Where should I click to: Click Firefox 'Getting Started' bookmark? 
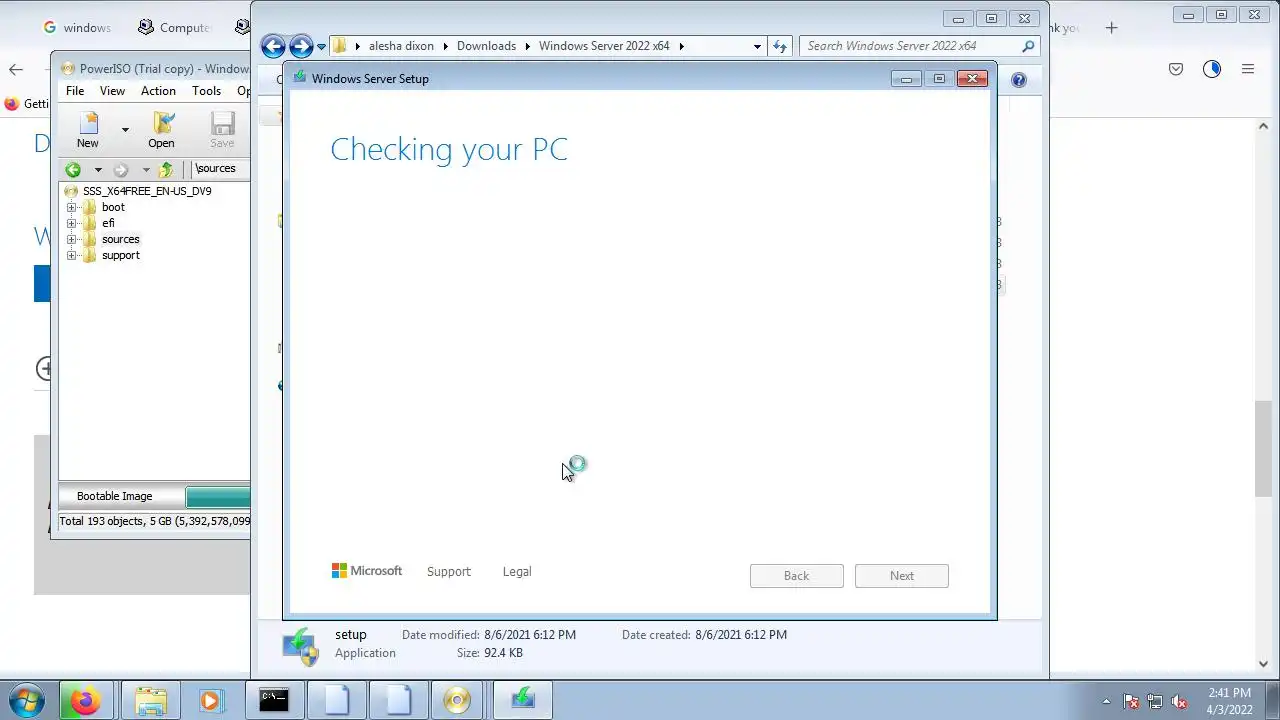25,104
